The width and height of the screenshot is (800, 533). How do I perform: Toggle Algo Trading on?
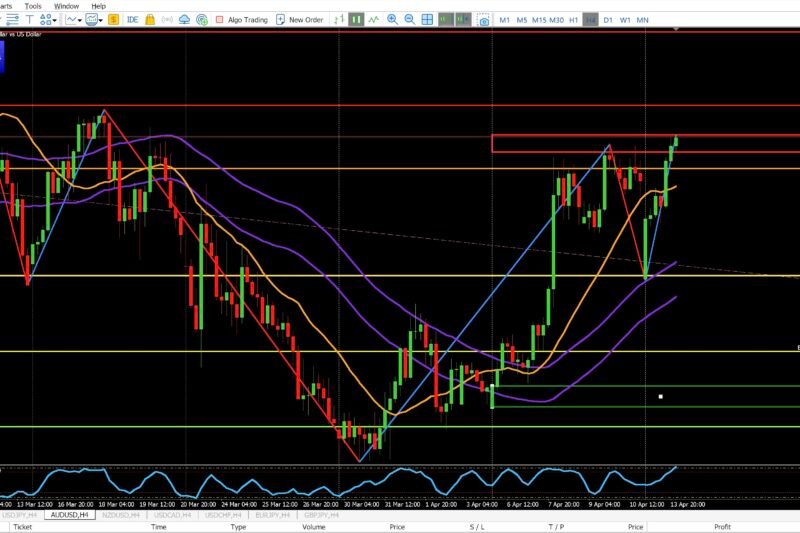(x=241, y=20)
